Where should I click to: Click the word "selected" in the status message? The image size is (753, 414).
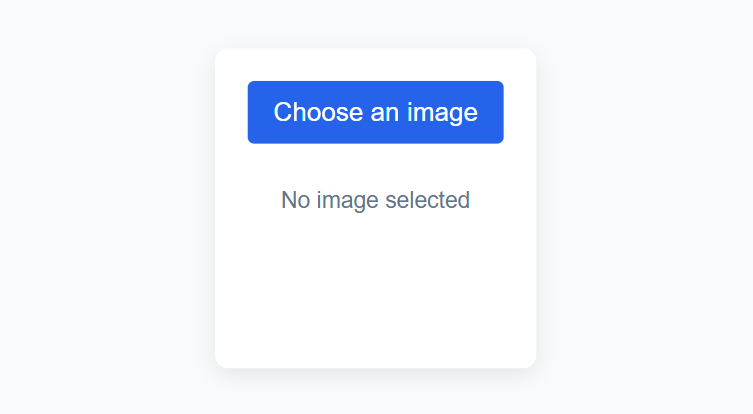(x=430, y=200)
